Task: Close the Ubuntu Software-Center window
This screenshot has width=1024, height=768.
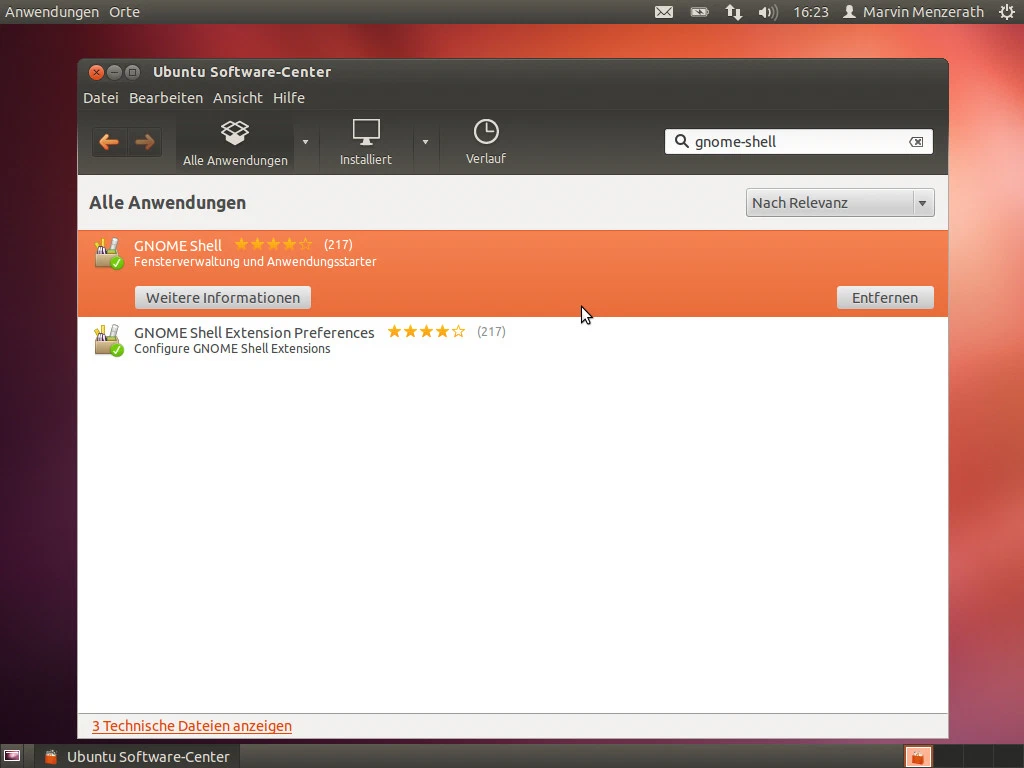Action: [x=96, y=72]
